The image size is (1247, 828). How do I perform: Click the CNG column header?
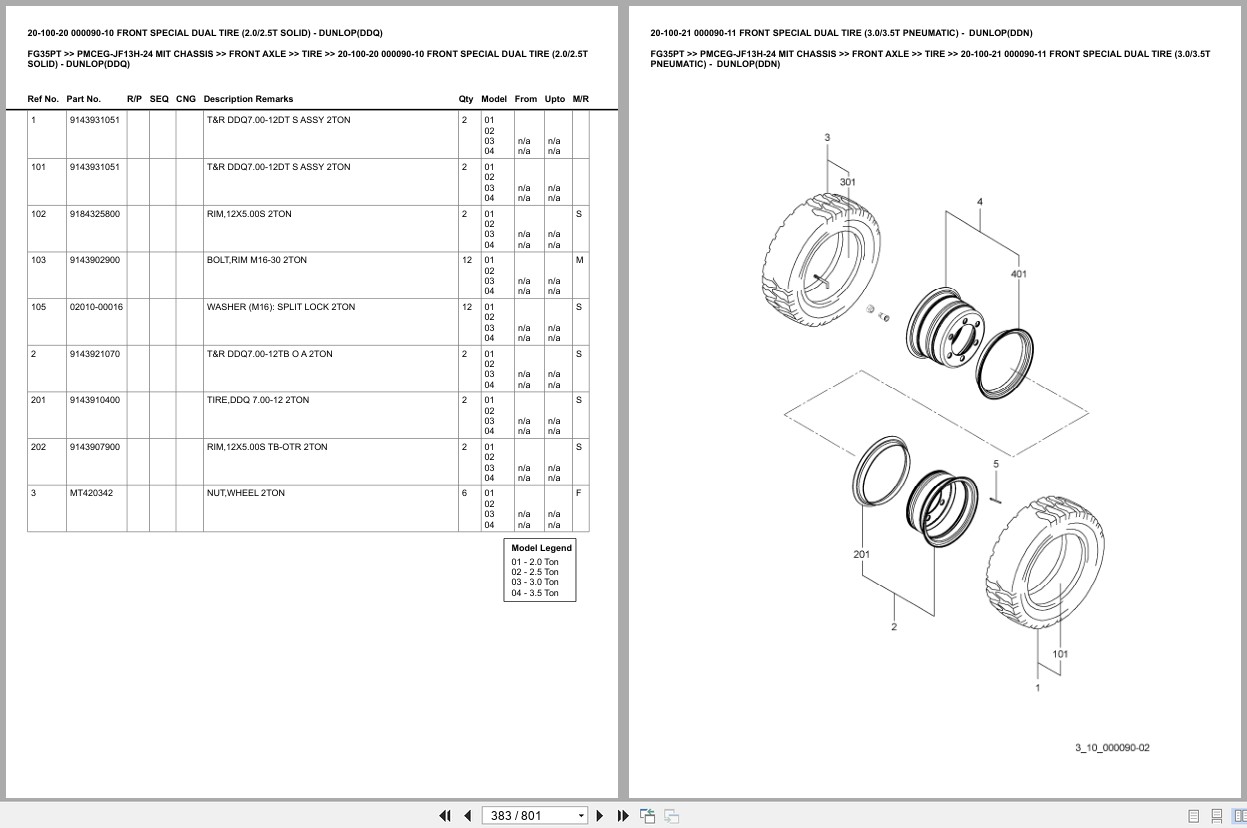[x=186, y=99]
